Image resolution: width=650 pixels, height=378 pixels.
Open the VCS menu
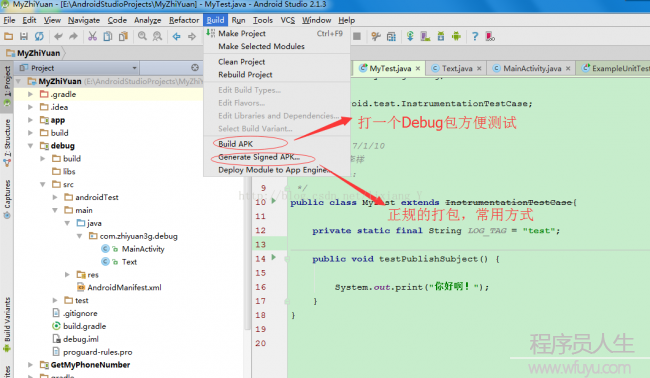coord(288,20)
